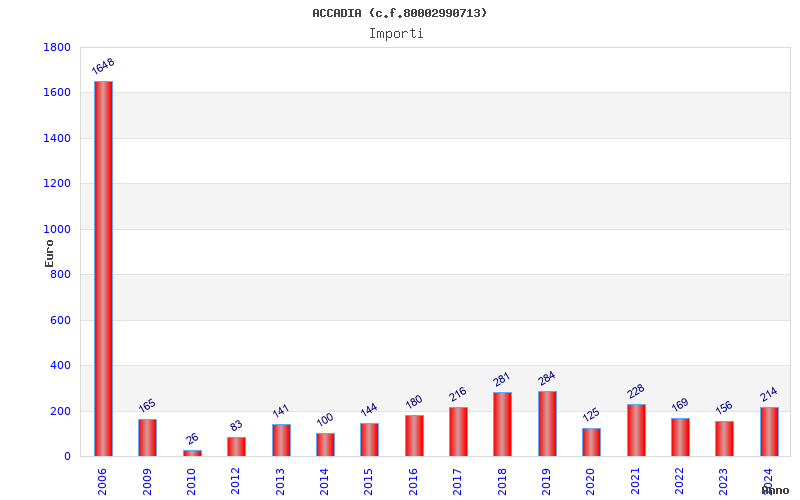Select the x-axis year label 2023
The width and height of the screenshot is (800, 500).
[x=723, y=482]
